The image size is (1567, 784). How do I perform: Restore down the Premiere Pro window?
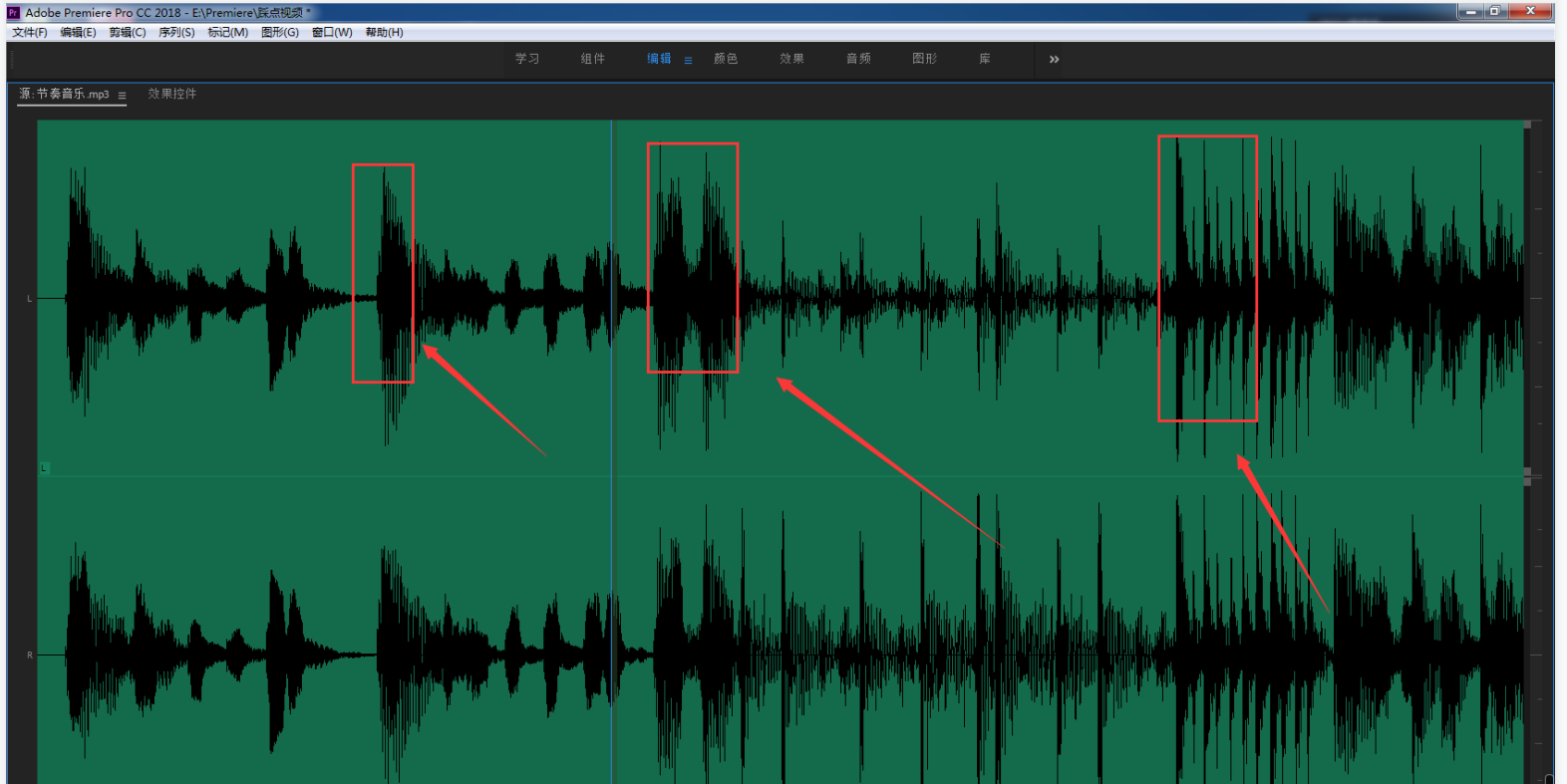pyautogui.click(x=1494, y=11)
